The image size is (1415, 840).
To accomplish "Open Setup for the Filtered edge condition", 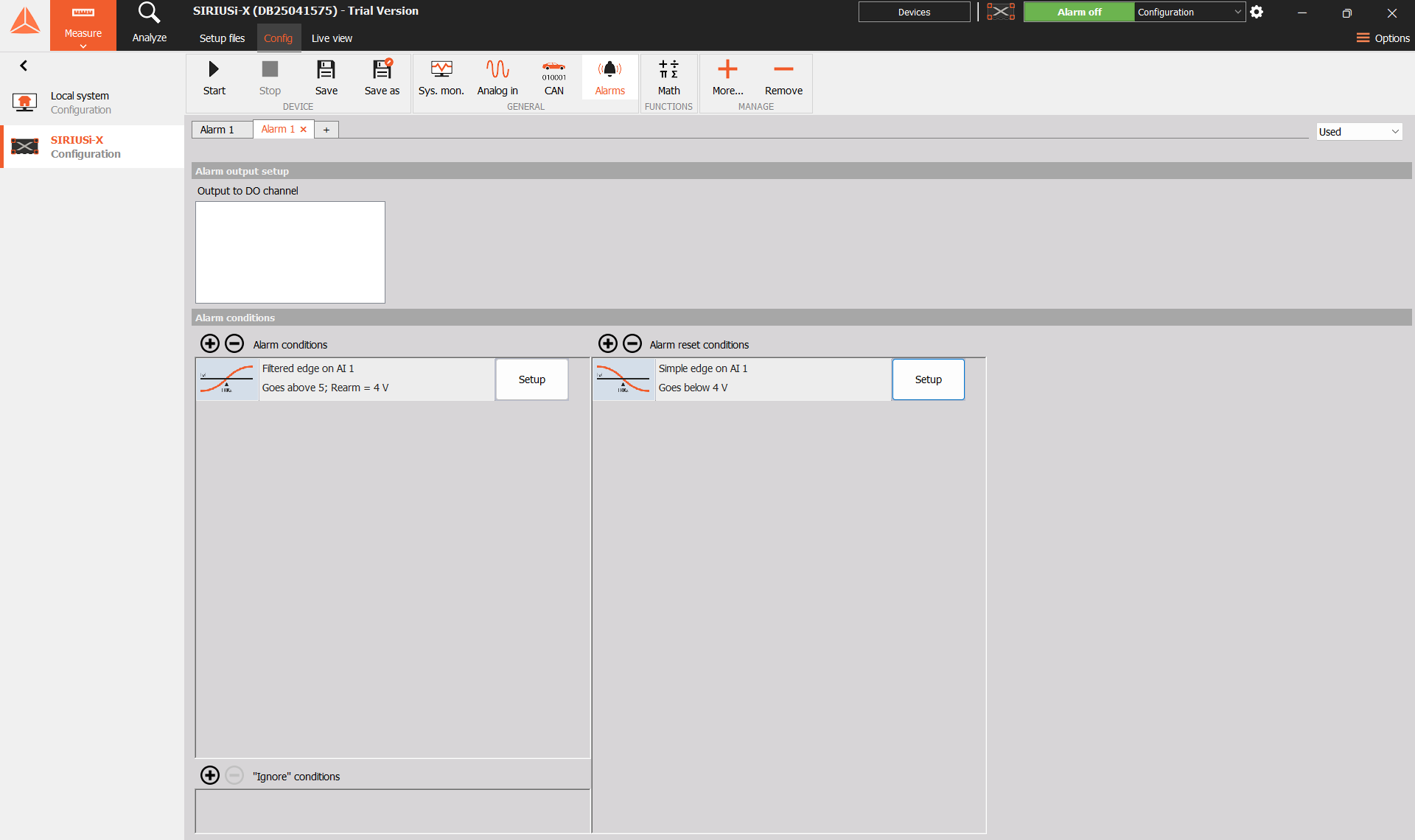I will (x=532, y=379).
